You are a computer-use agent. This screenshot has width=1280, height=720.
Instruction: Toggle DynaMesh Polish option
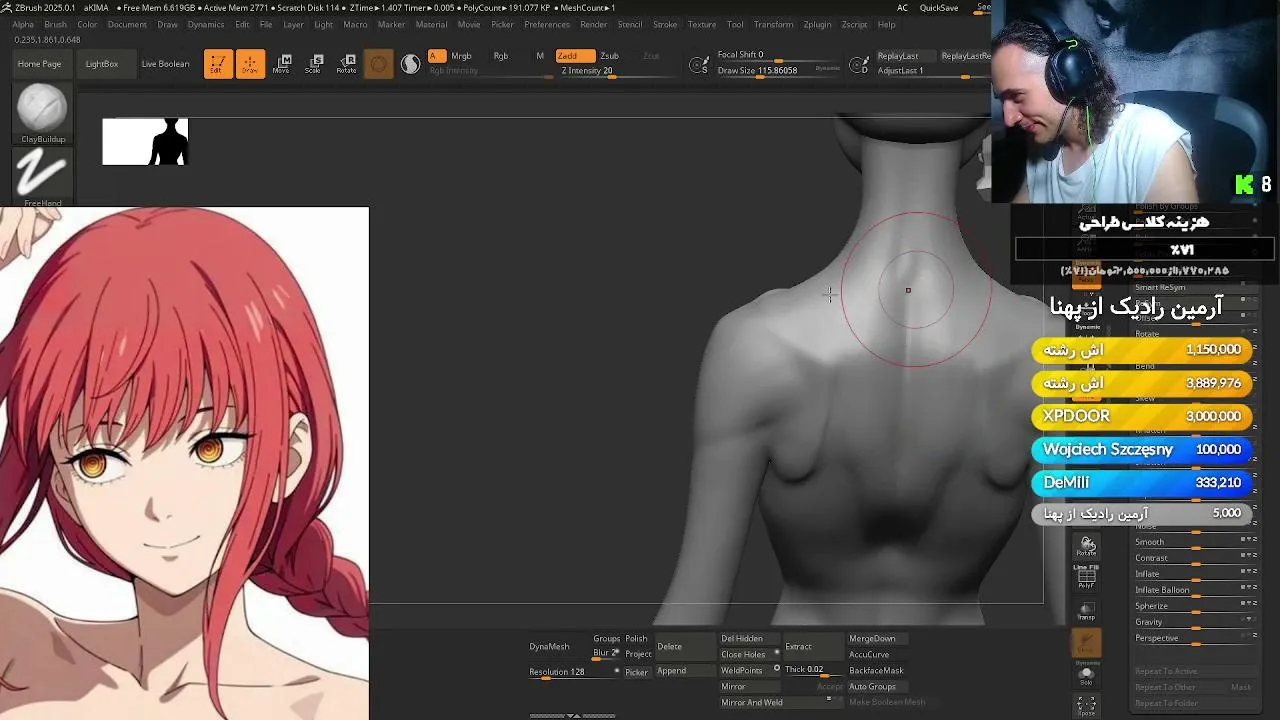[x=636, y=639]
